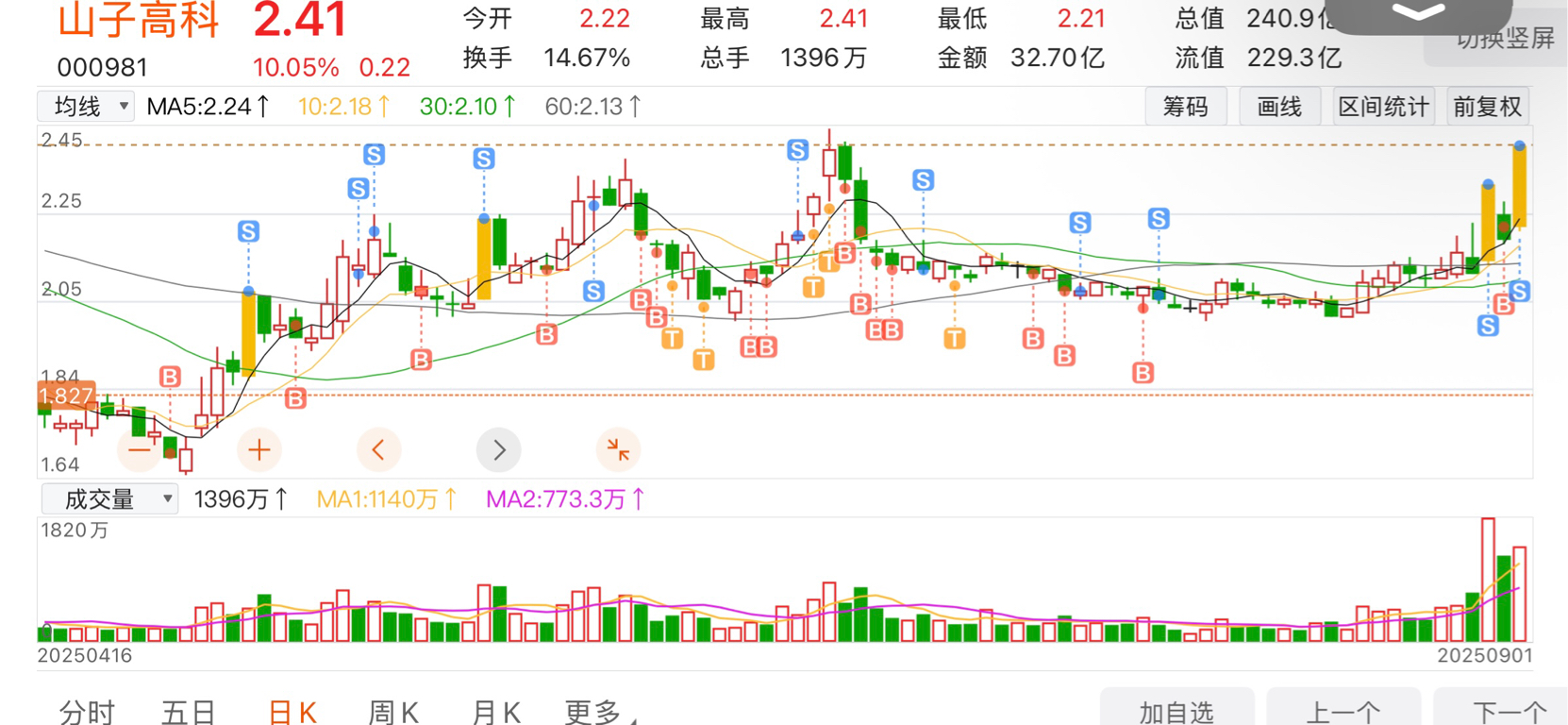Open 成交量 indicator dropdown

click(109, 498)
